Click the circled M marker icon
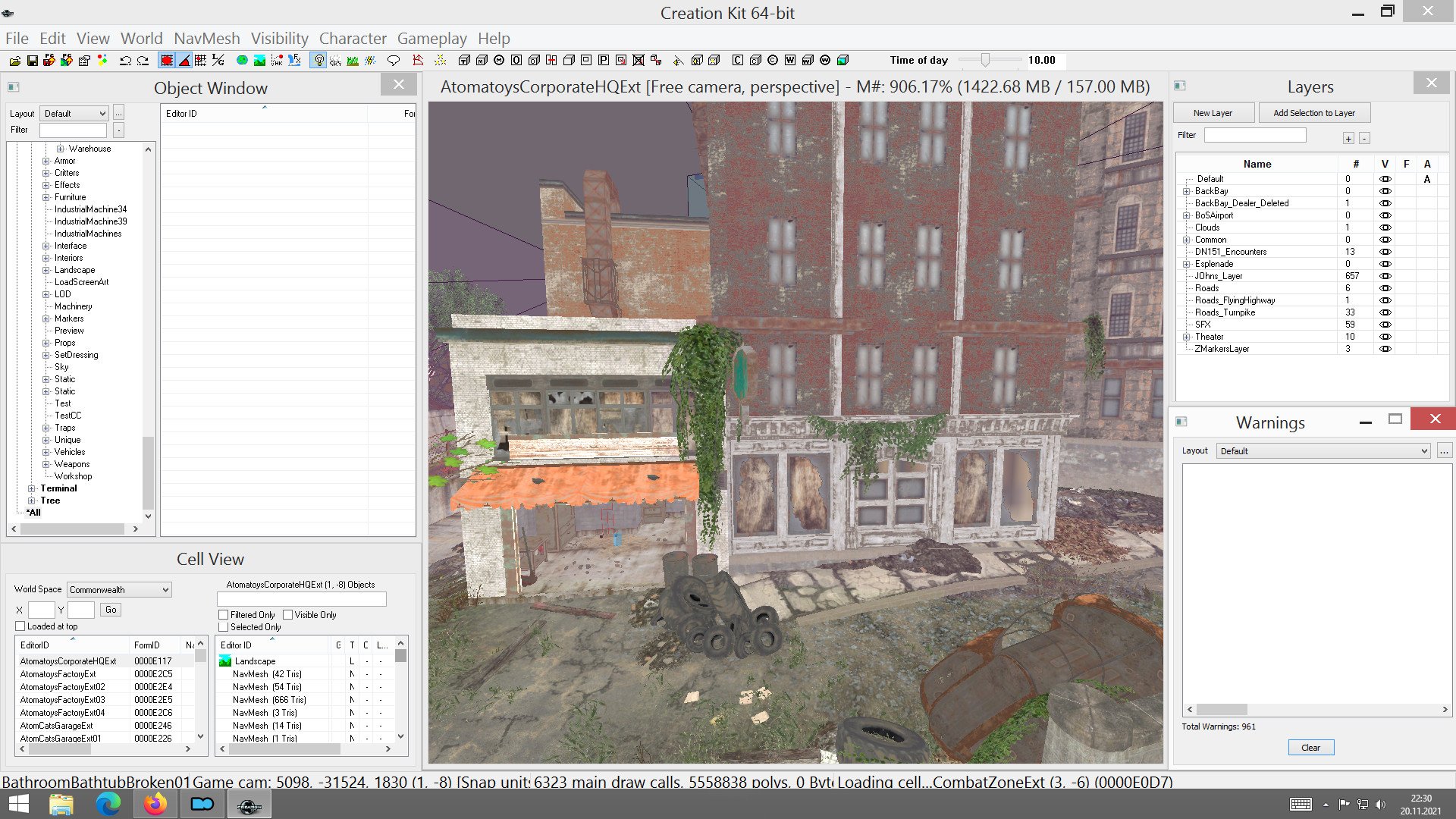The image size is (1456, 819). pos(499,60)
